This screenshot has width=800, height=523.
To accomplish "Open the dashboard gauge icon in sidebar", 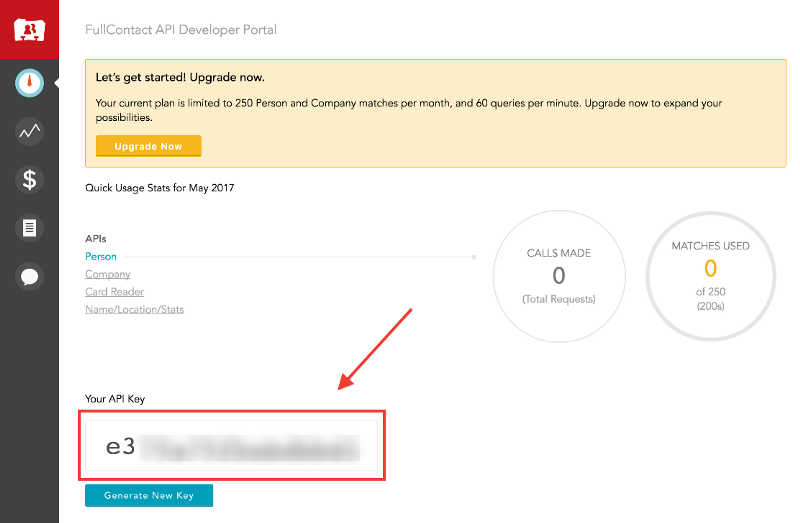I will click(30, 83).
